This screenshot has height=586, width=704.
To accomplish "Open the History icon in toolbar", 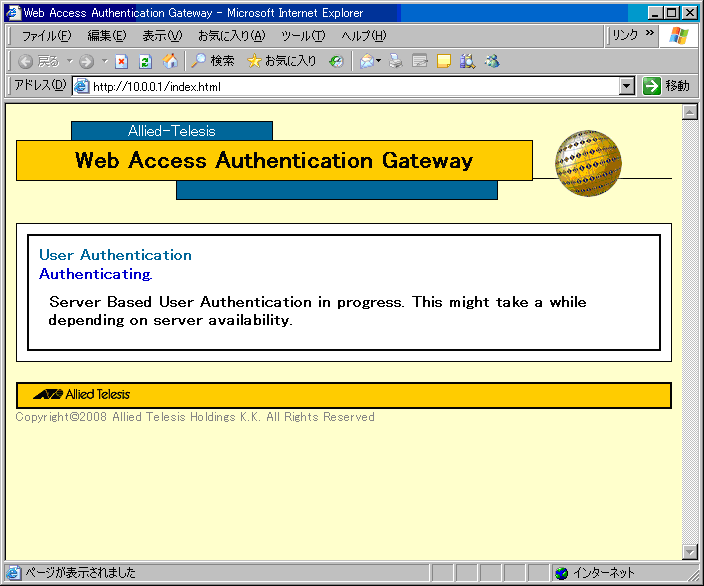I will pyautogui.click(x=337, y=61).
